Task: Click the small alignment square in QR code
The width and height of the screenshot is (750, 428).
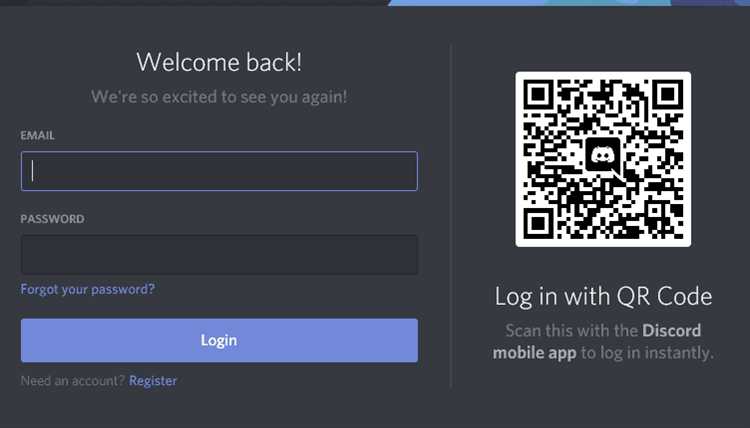Action: 655,211
